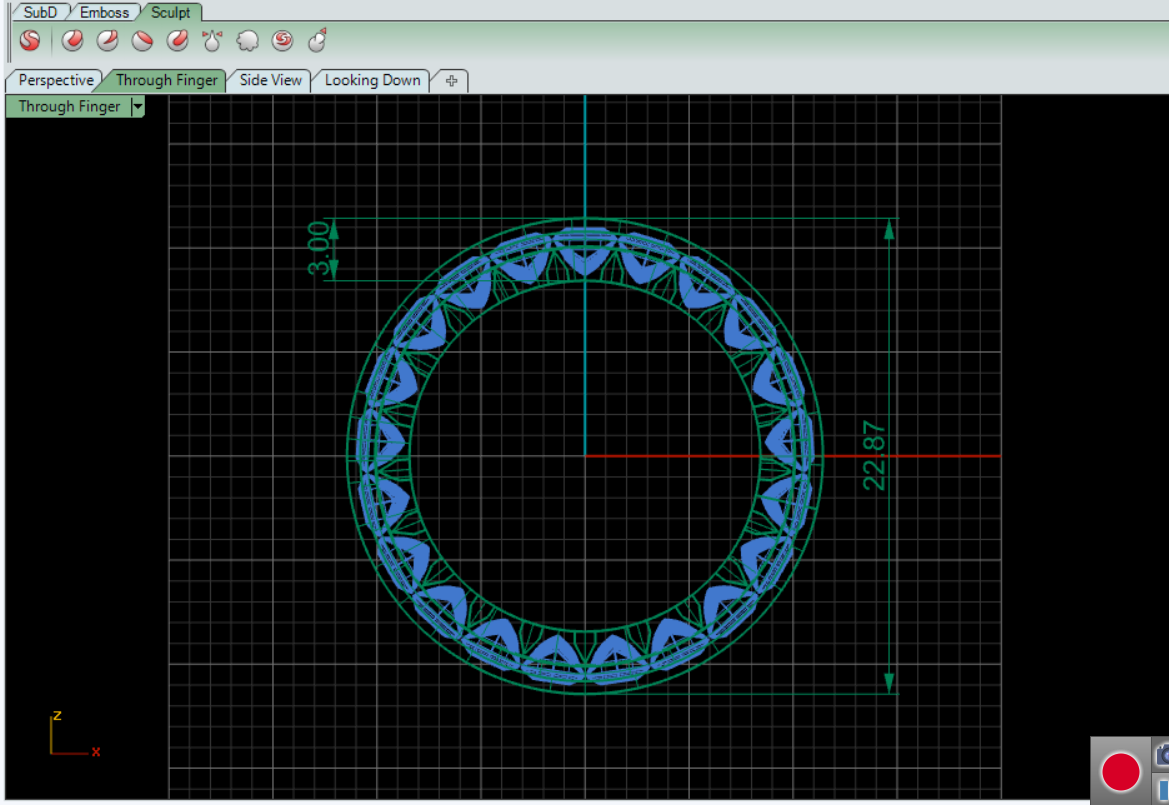Select the 22.87 diameter dimension text

pos(875,456)
